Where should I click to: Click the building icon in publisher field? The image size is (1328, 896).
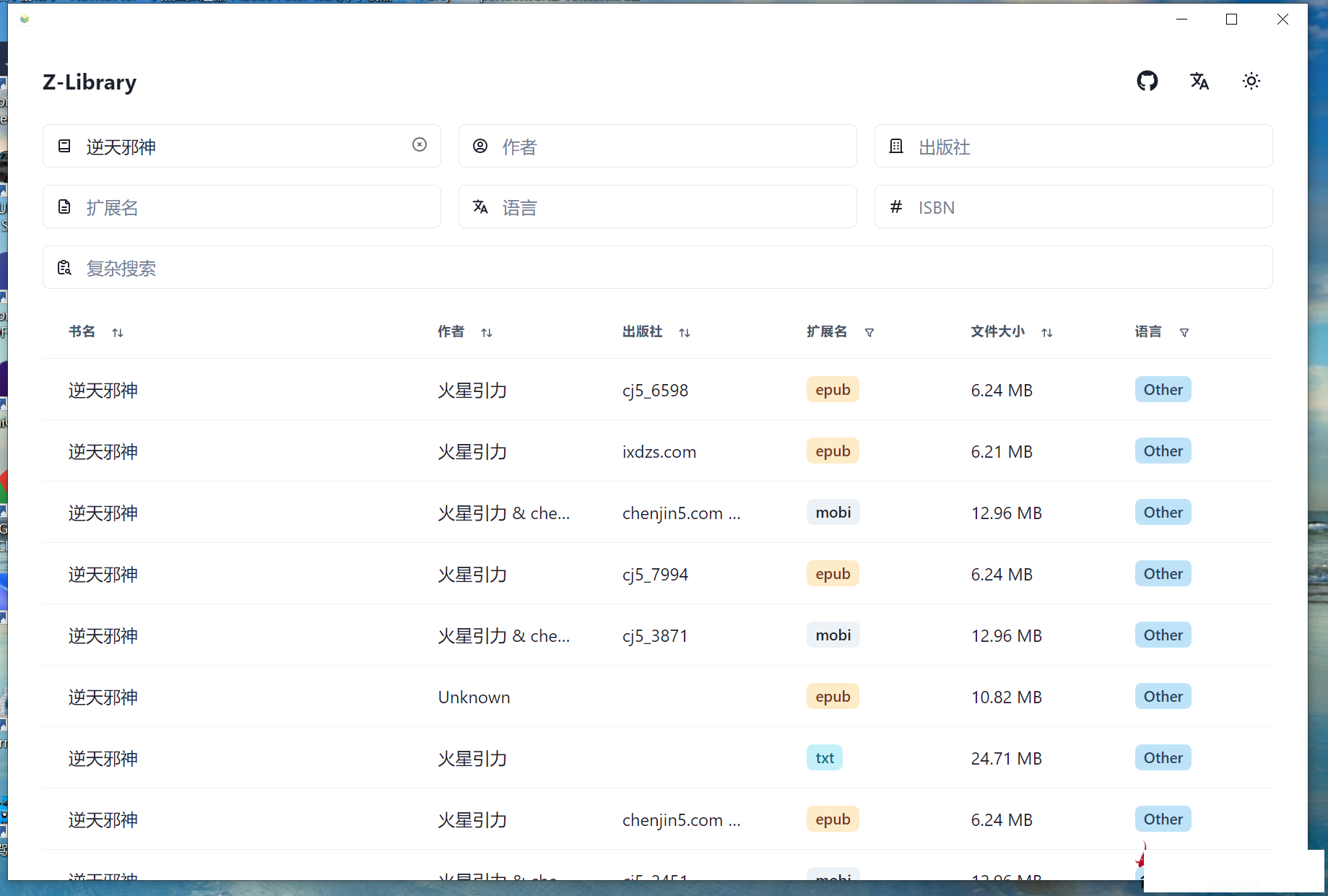coord(896,146)
